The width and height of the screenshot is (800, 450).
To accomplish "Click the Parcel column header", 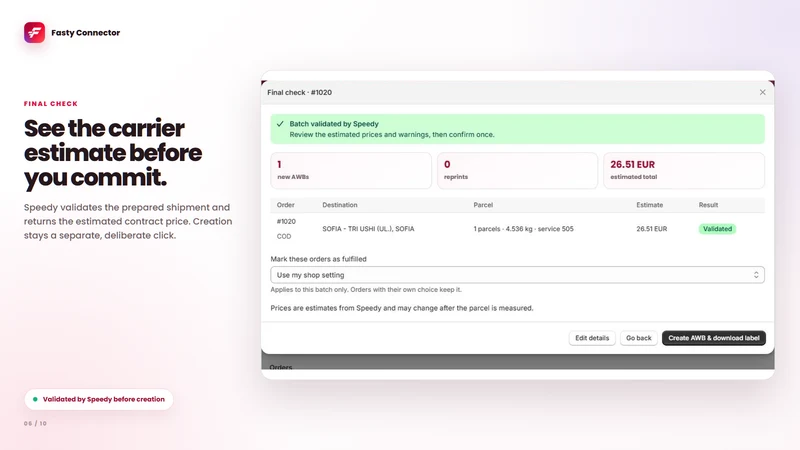I will coord(483,205).
